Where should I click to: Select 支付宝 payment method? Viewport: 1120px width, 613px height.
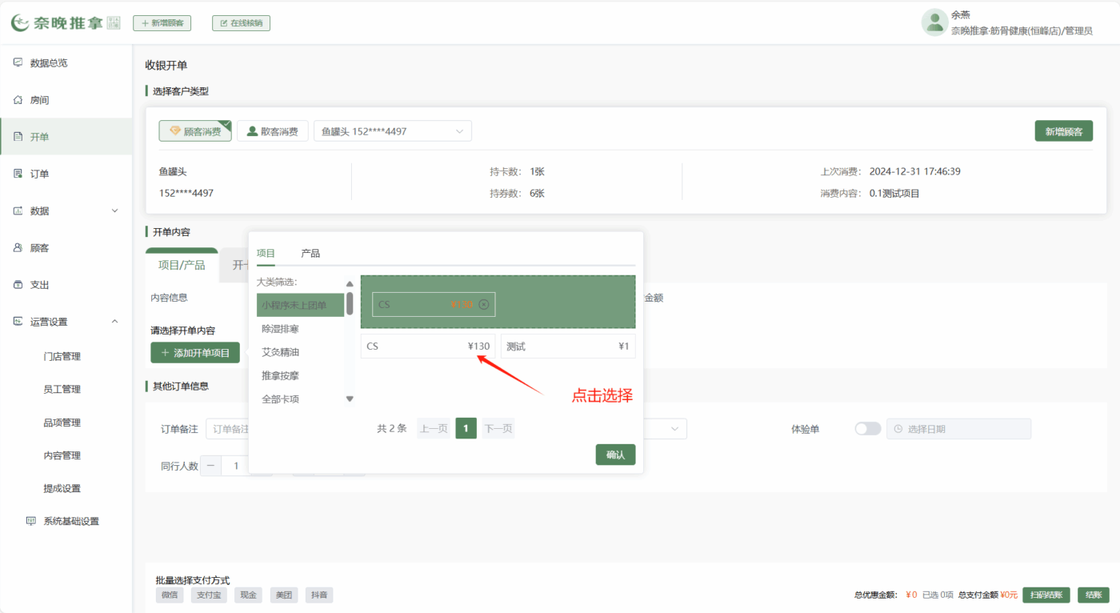pos(209,595)
